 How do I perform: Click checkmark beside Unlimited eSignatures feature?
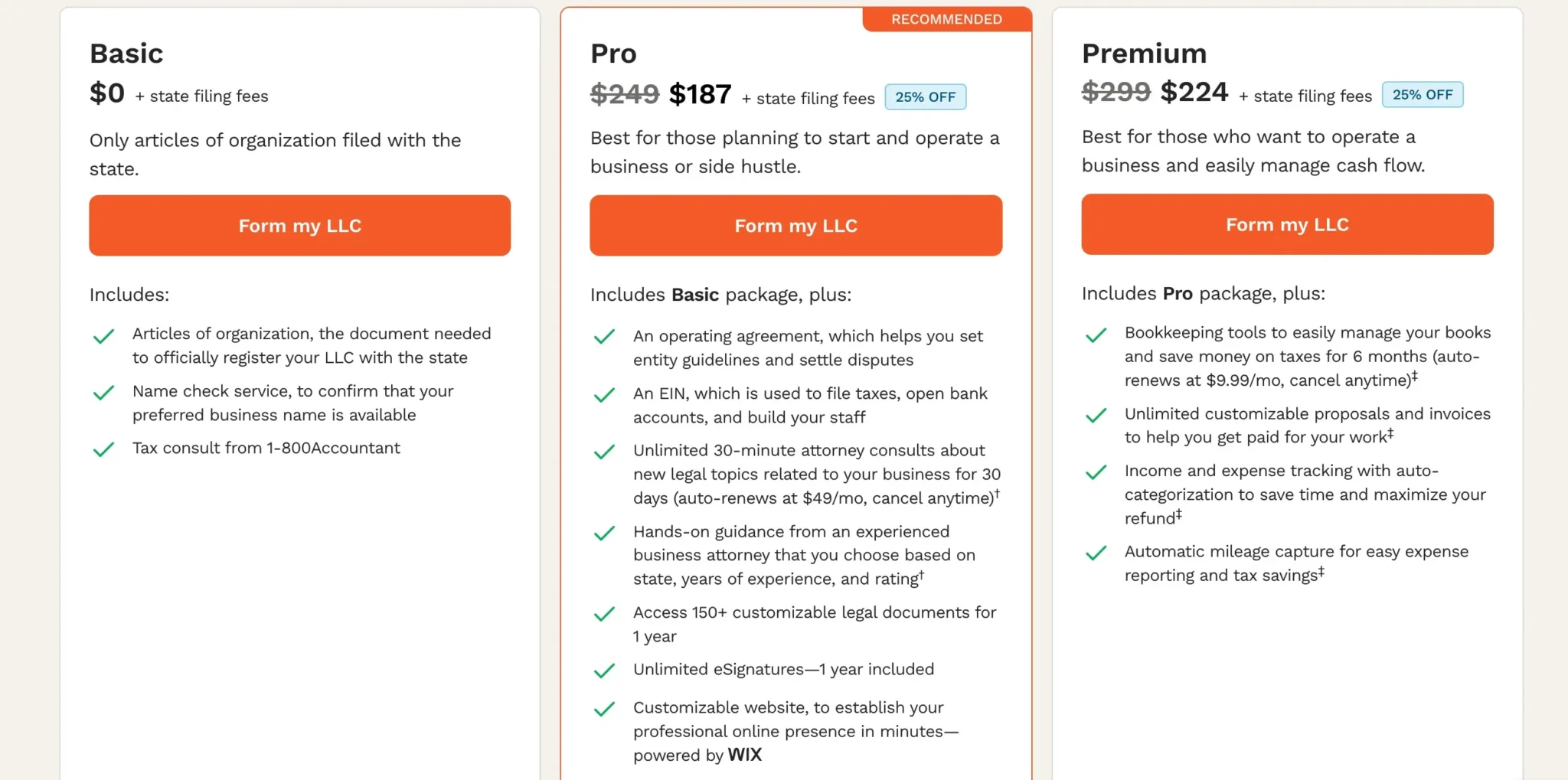pos(604,671)
